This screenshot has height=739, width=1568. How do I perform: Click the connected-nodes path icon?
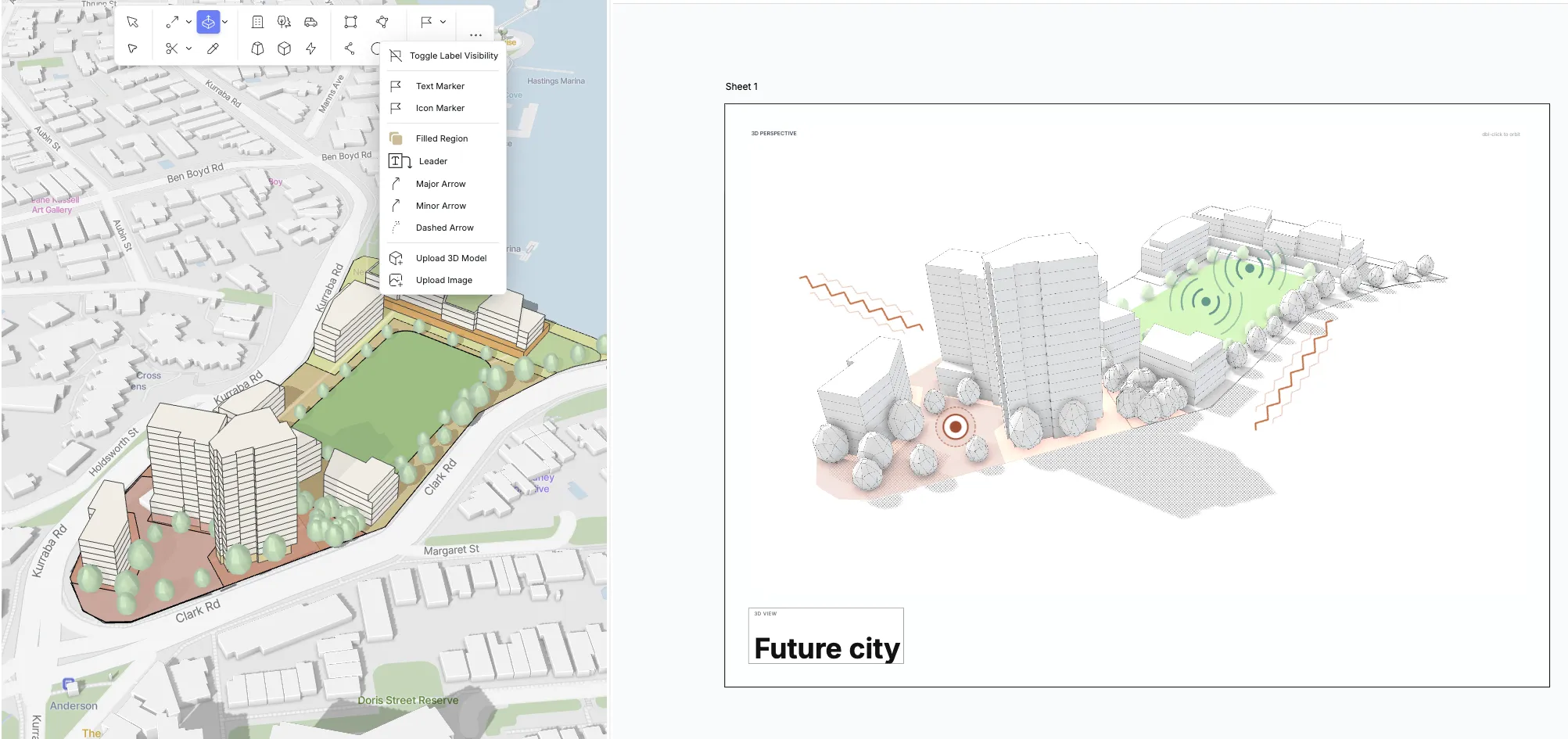[350, 48]
